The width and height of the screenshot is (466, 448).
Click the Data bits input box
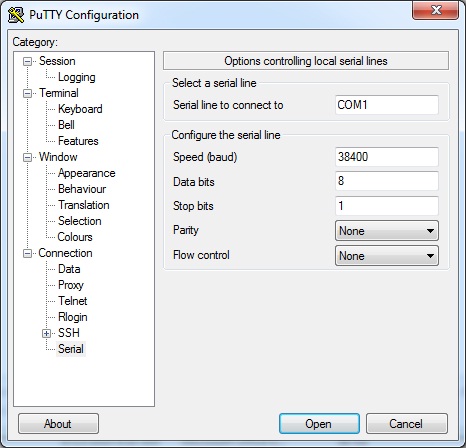coord(387,181)
